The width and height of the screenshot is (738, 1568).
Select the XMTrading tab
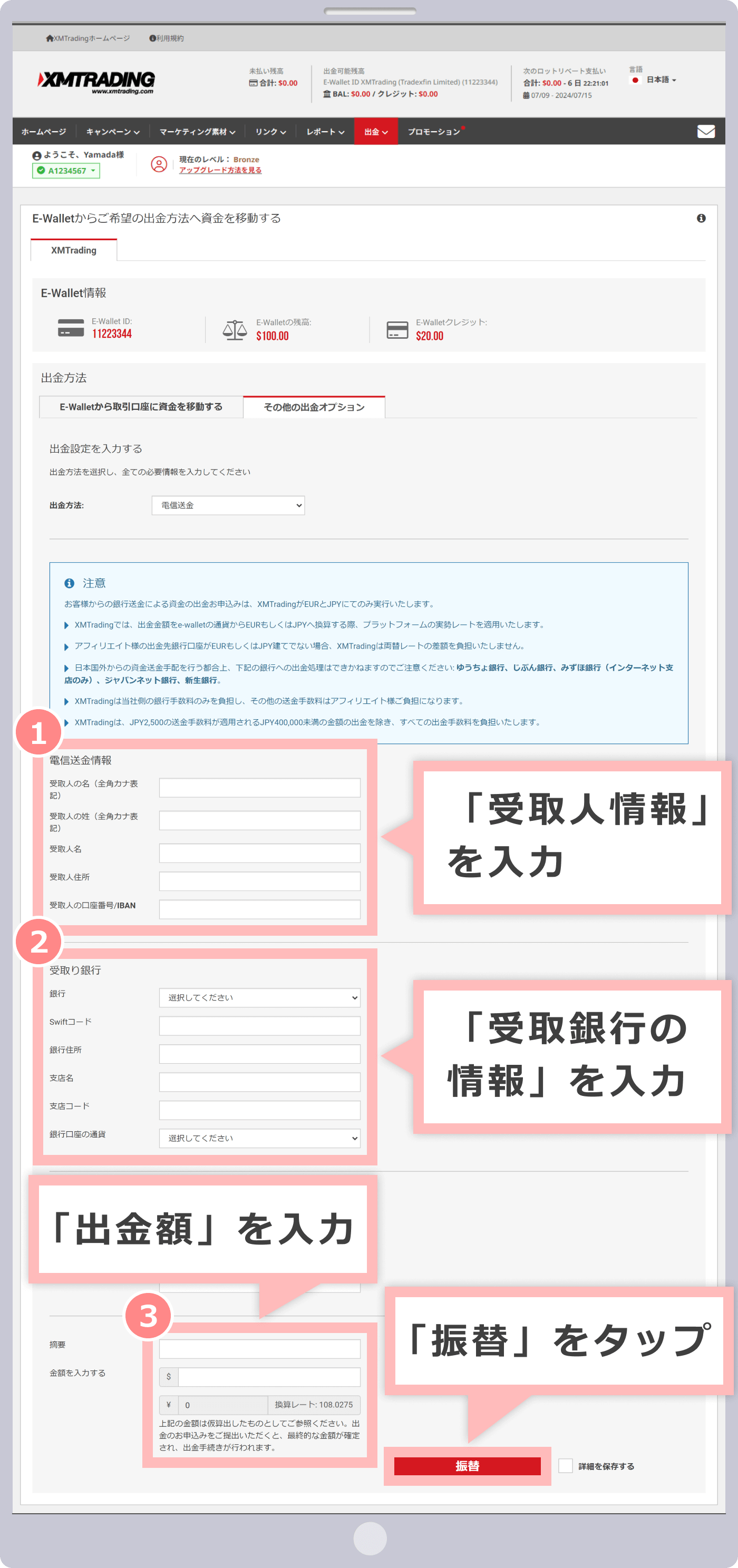click(x=74, y=250)
